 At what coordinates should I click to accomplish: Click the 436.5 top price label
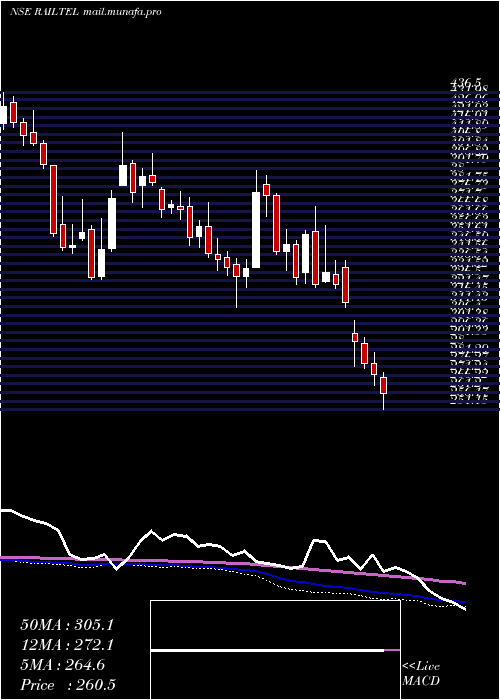[x=466, y=83]
